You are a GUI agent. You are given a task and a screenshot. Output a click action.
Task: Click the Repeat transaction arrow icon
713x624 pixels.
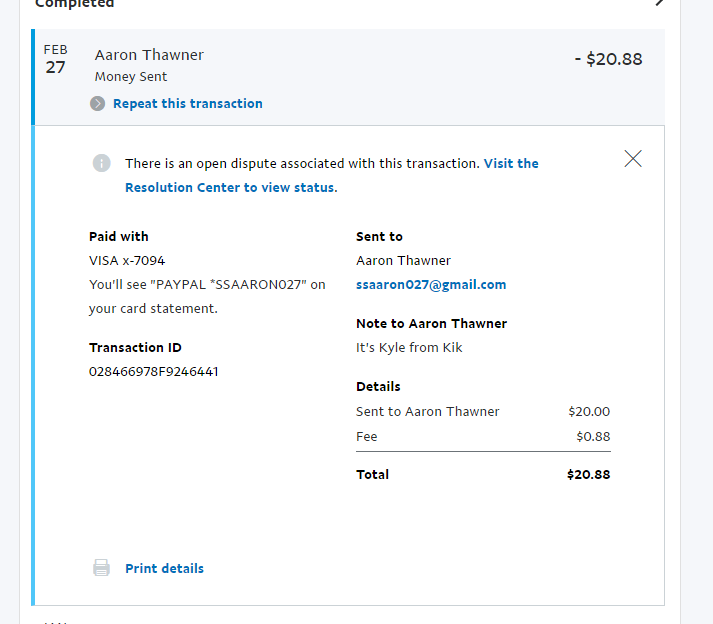(97, 103)
